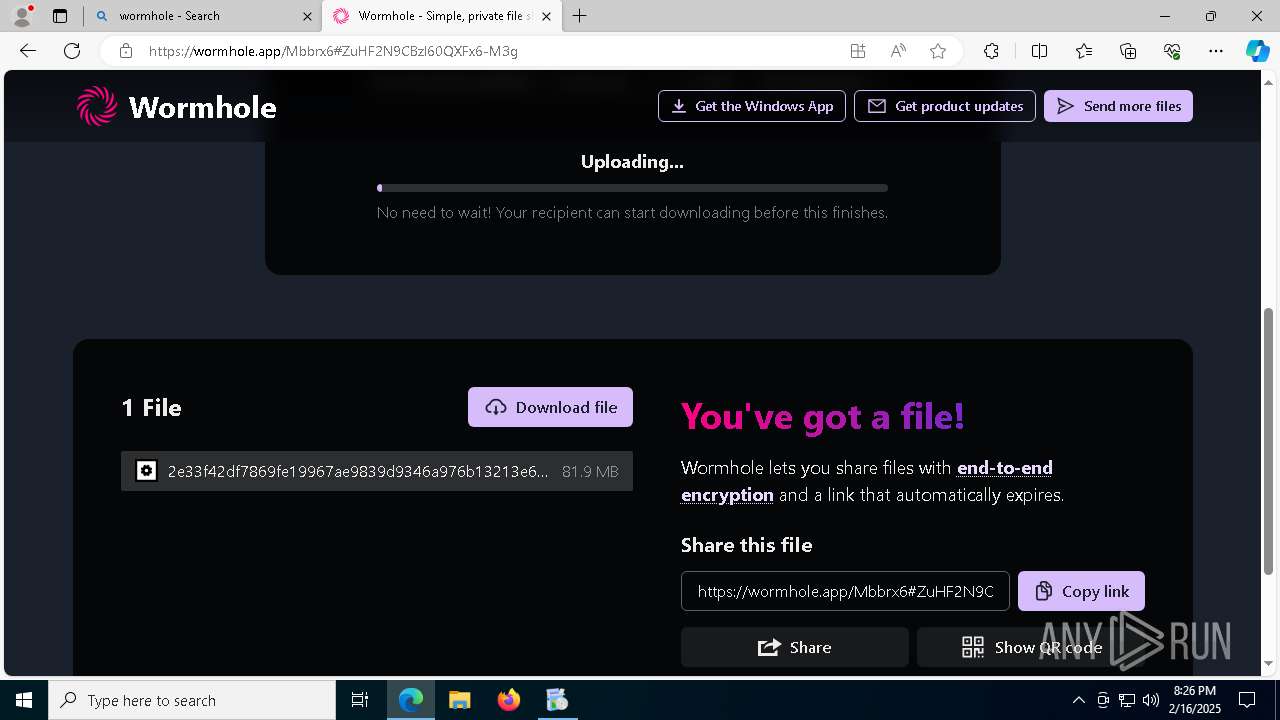Select the Wormhole - Simple, private file tab
Viewport: 1280px width, 720px height.
click(x=443, y=16)
